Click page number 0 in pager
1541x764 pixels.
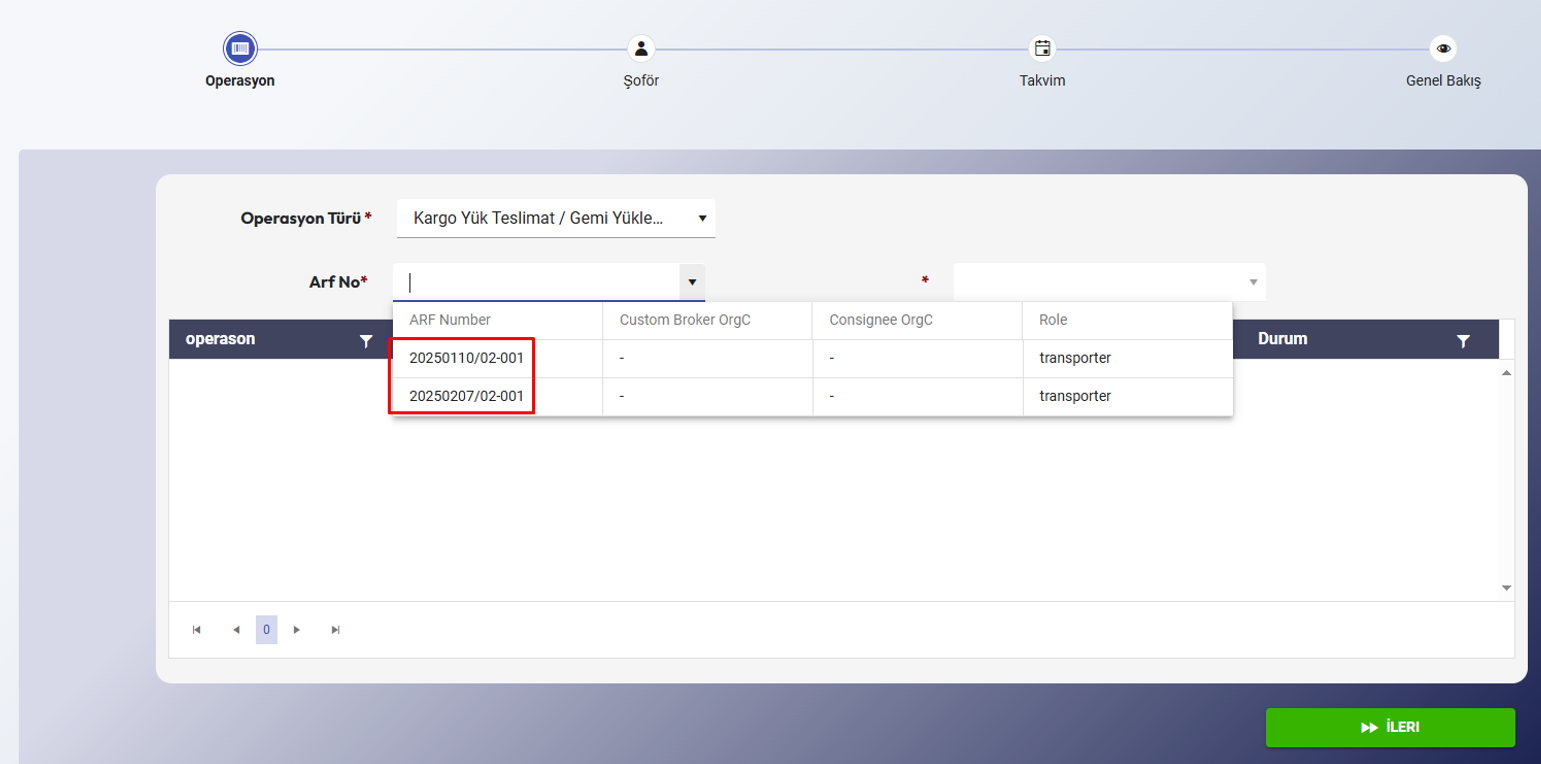pyautogui.click(x=266, y=630)
